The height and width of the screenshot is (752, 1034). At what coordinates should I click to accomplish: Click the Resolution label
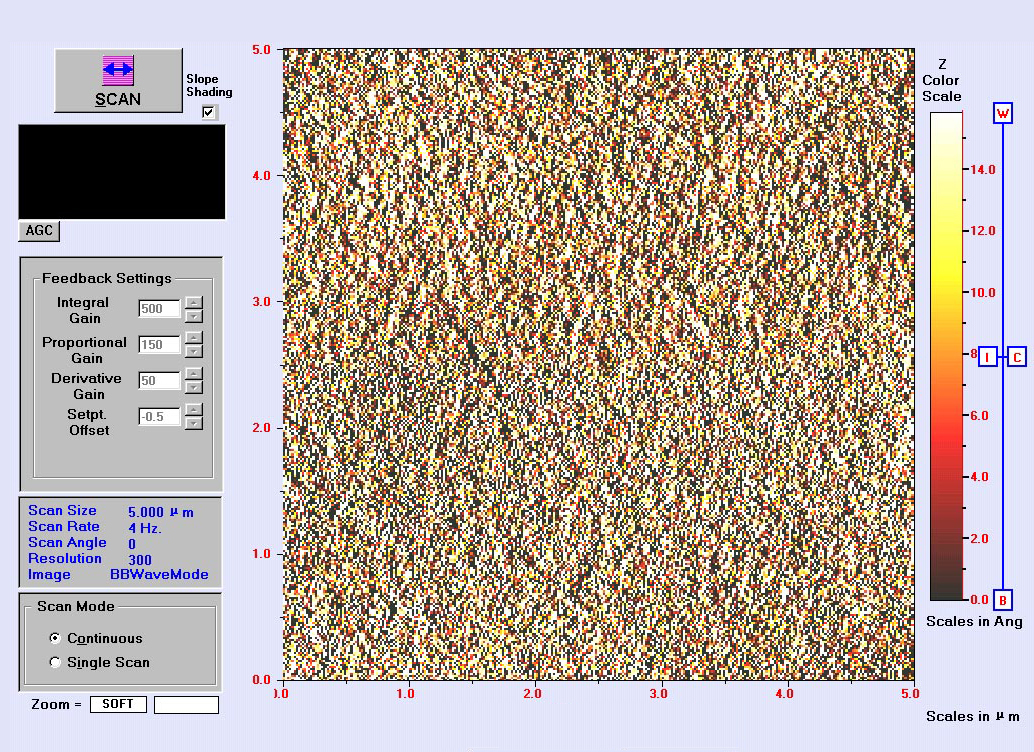pyautogui.click(x=65, y=558)
